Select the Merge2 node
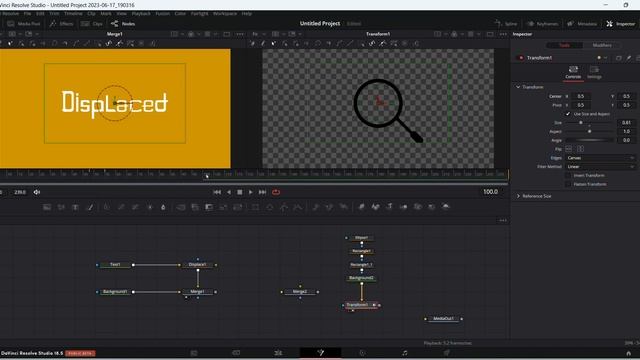Viewport: 640px width, 360px height. [x=300, y=291]
